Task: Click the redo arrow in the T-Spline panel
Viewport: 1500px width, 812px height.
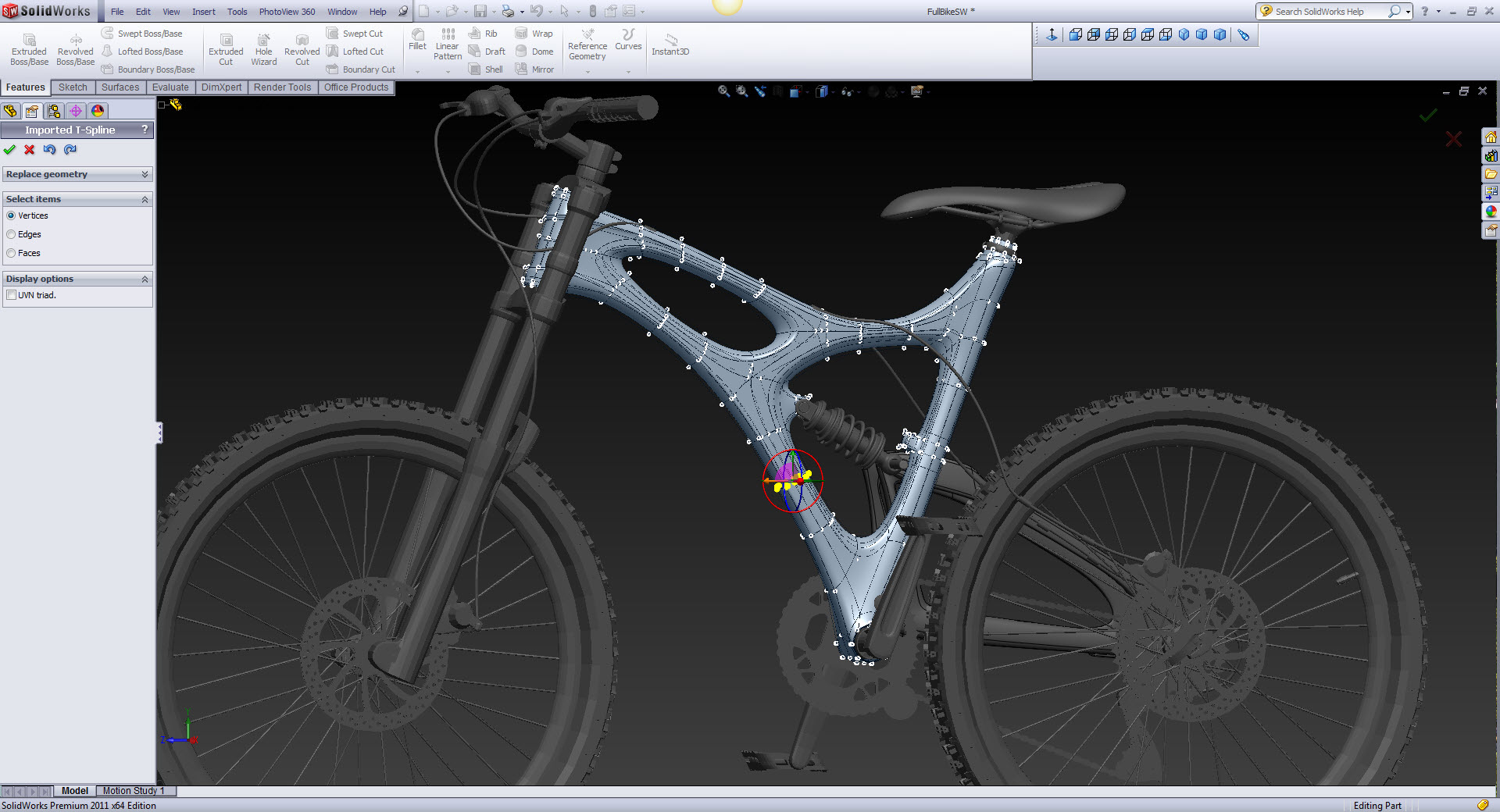Action: coord(70,150)
